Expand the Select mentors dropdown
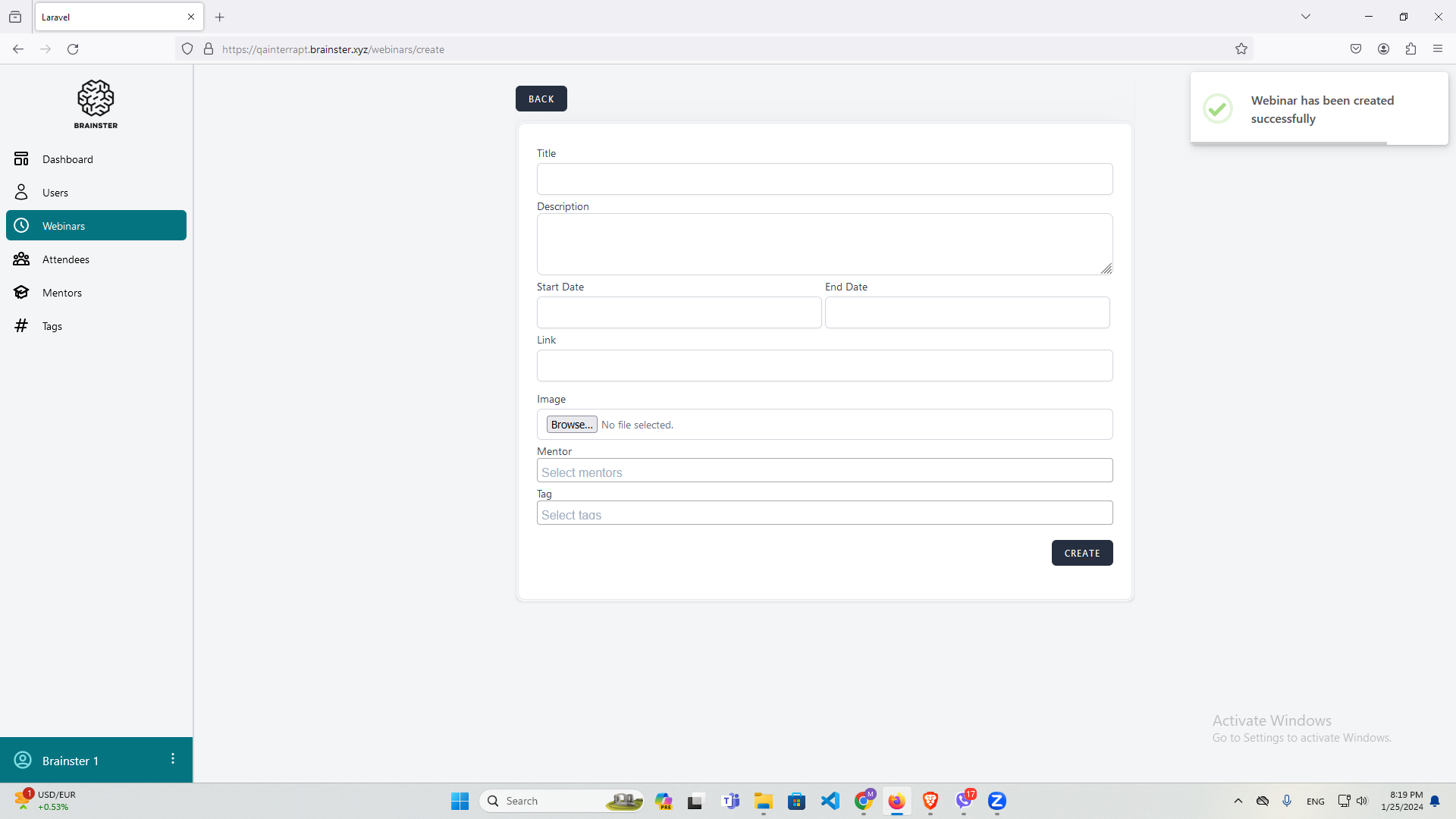Image resolution: width=1456 pixels, height=819 pixels. click(824, 471)
